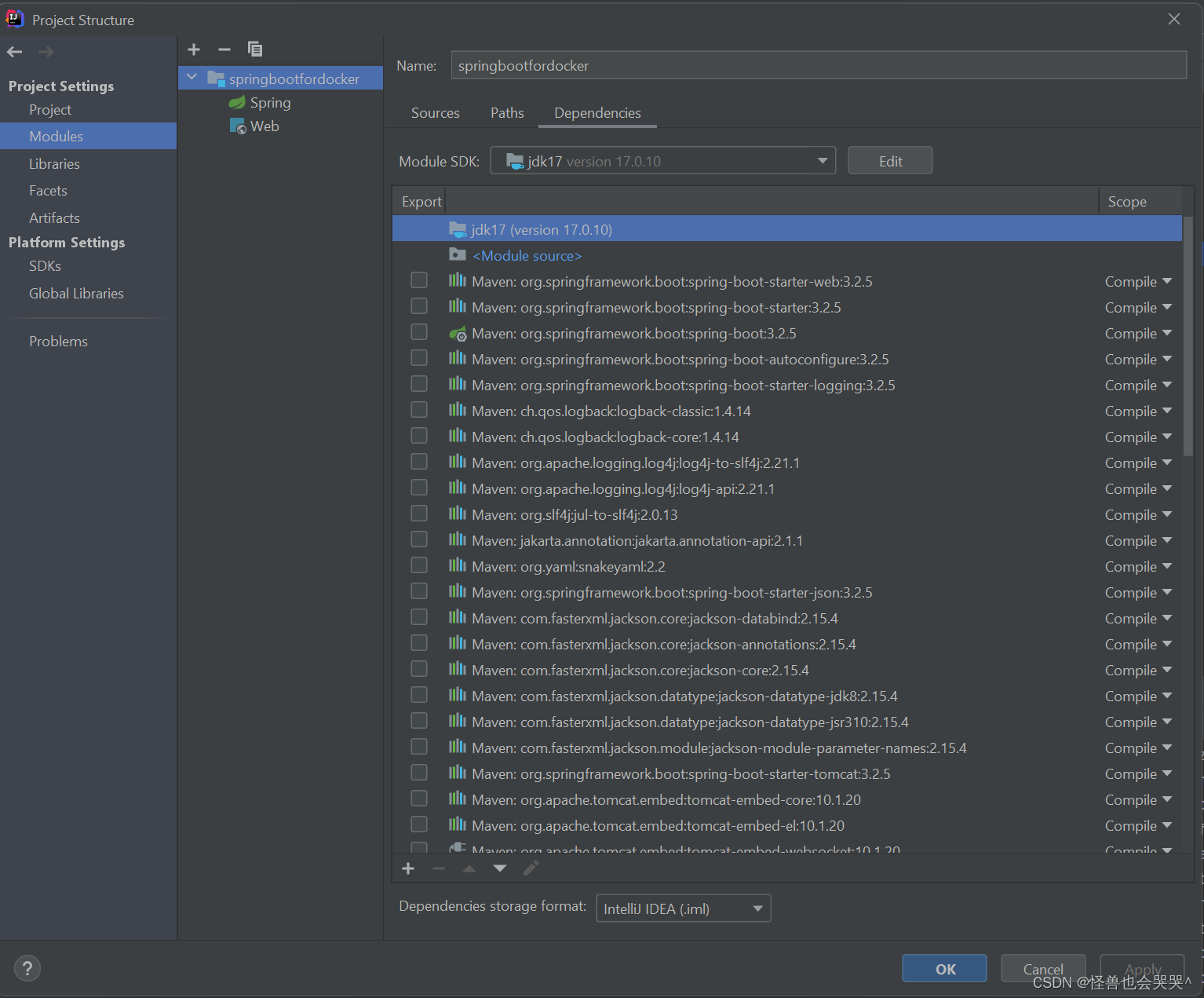
Task: Close the Project Structure dialog
Action: tap(1174, 19)
